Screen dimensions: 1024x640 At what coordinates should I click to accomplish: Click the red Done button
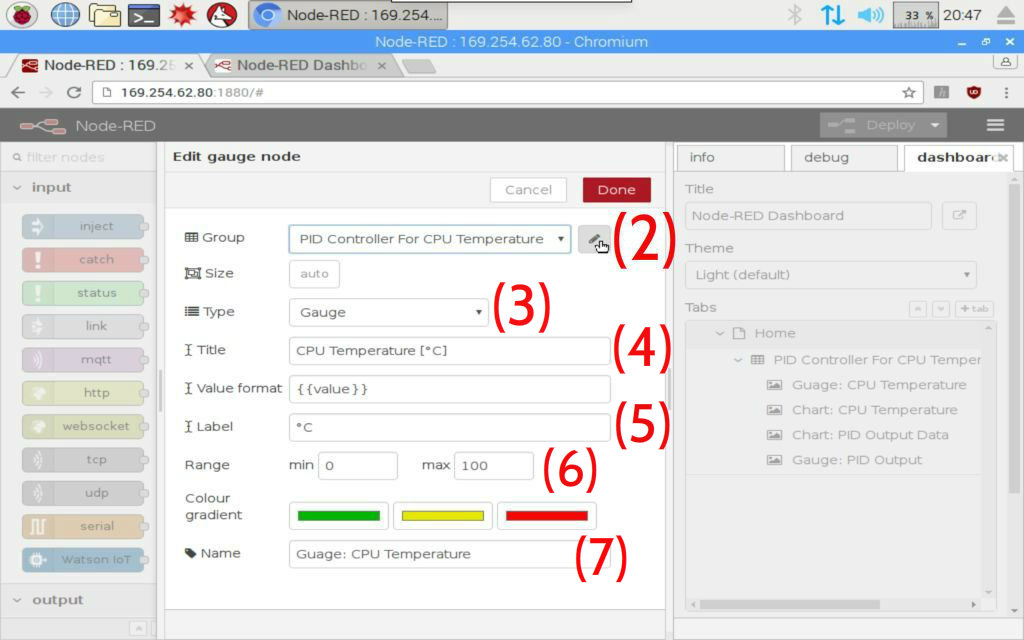(x=616, y=190)
